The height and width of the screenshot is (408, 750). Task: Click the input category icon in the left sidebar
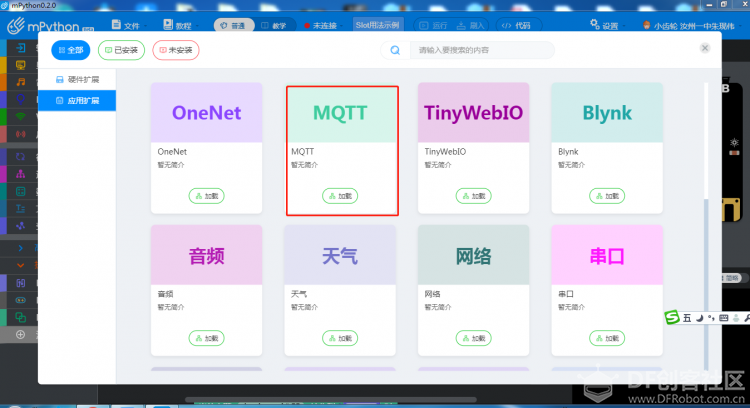point(21,48)
